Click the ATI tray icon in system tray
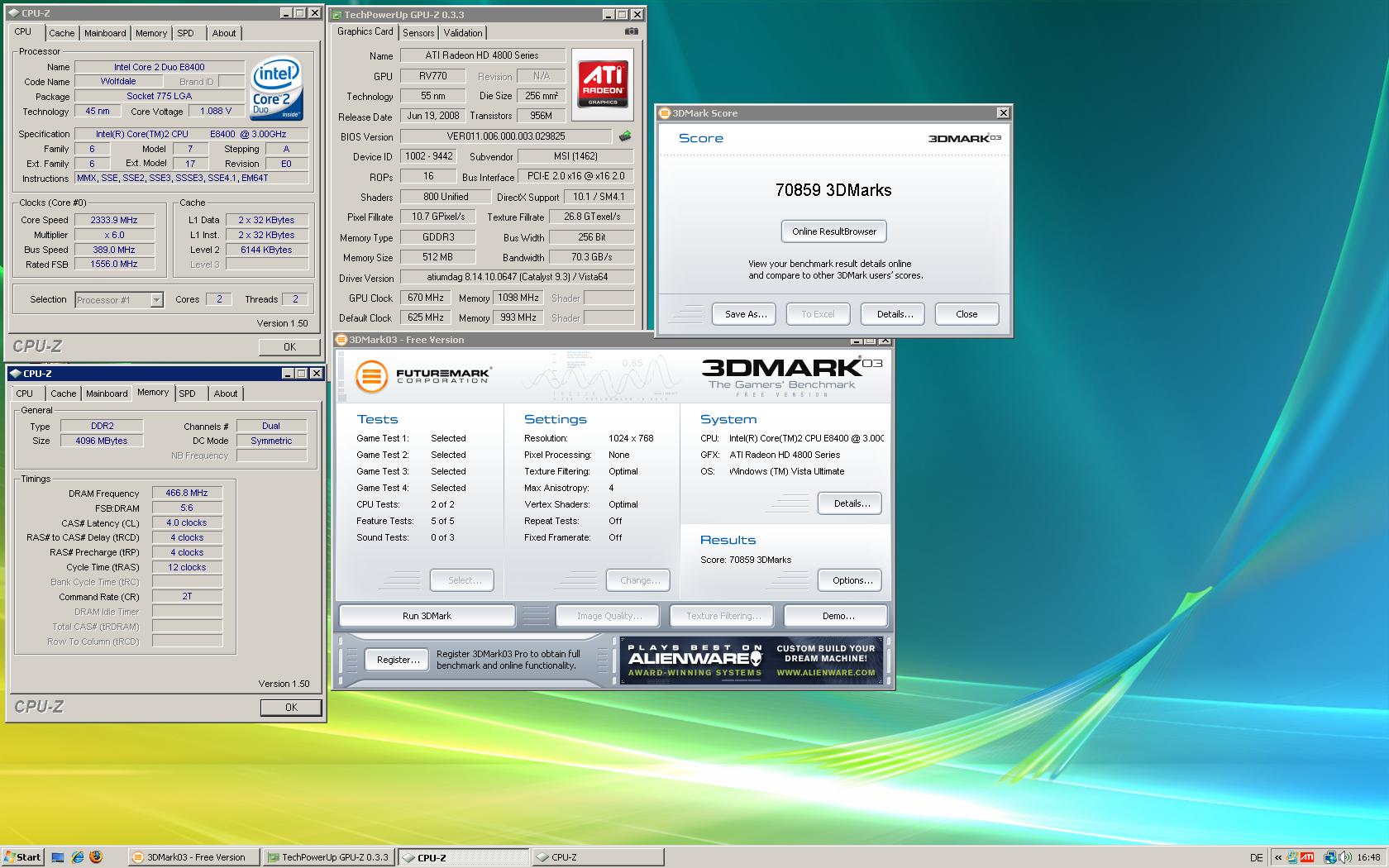Screen dimensions: 1389x868 [x=1307, y=857]
